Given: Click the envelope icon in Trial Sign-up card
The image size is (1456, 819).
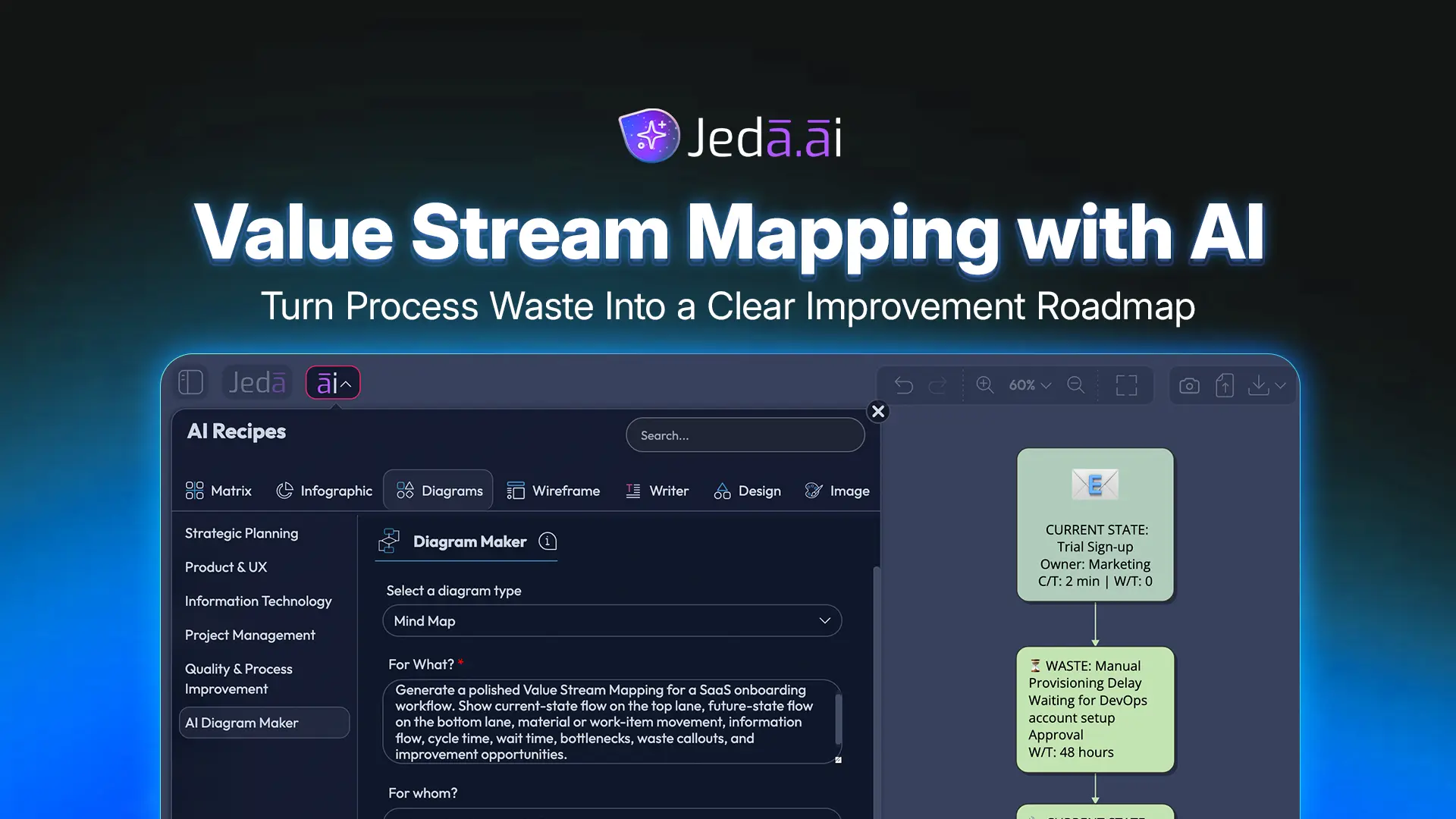Looking at the screenshot, I should [x=1095, y=485].
